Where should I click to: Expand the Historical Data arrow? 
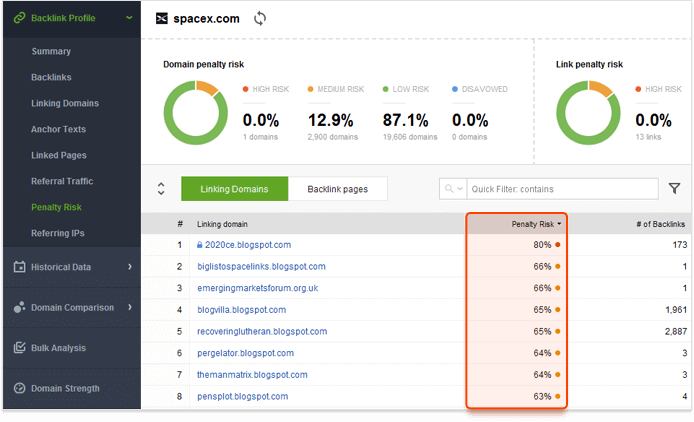click(130, 267)
